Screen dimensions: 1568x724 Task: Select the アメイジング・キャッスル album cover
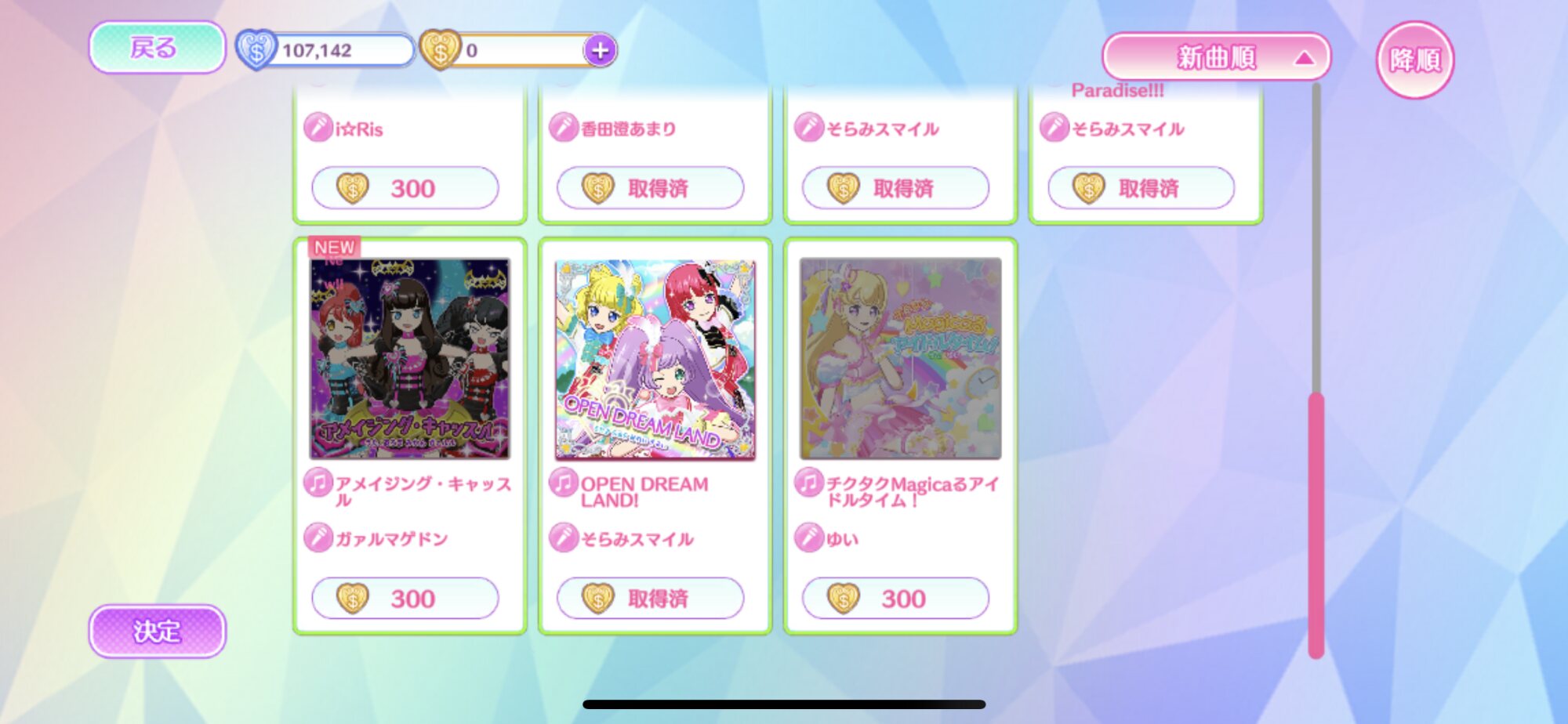pos(410,360)
